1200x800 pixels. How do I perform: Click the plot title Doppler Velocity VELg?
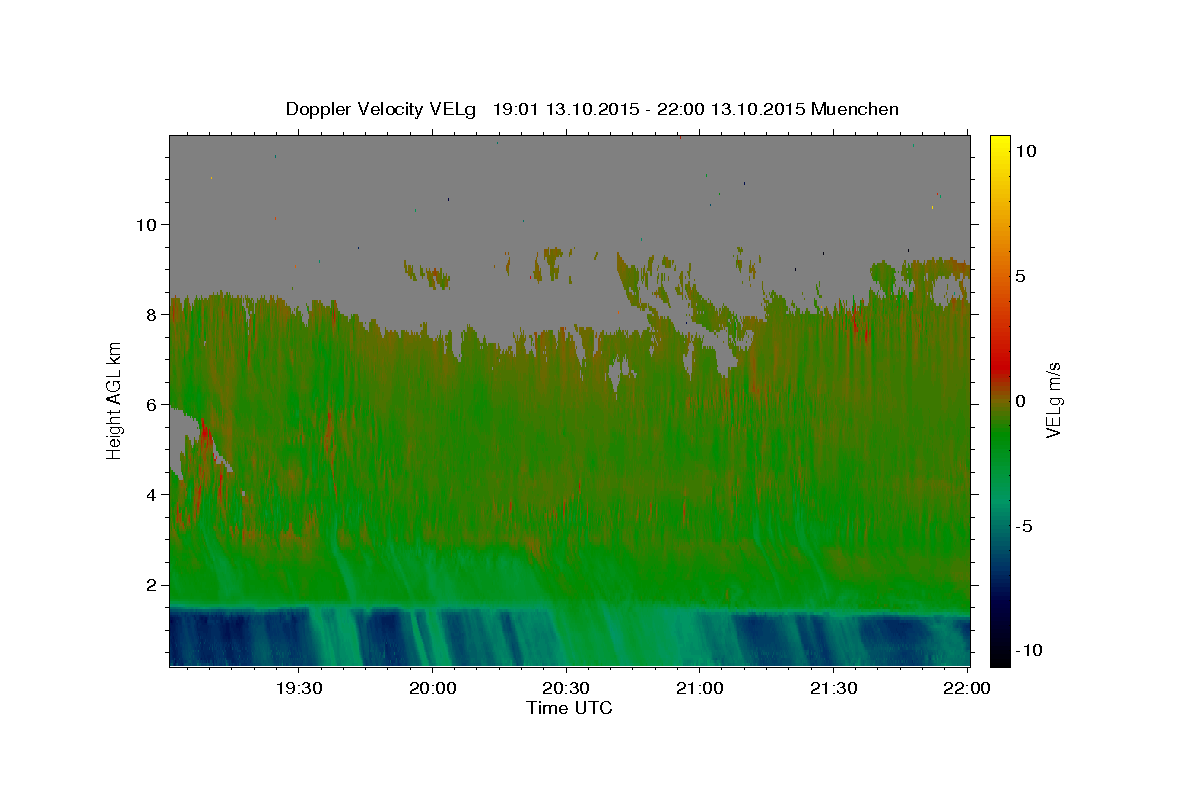(x=383, y=109)
